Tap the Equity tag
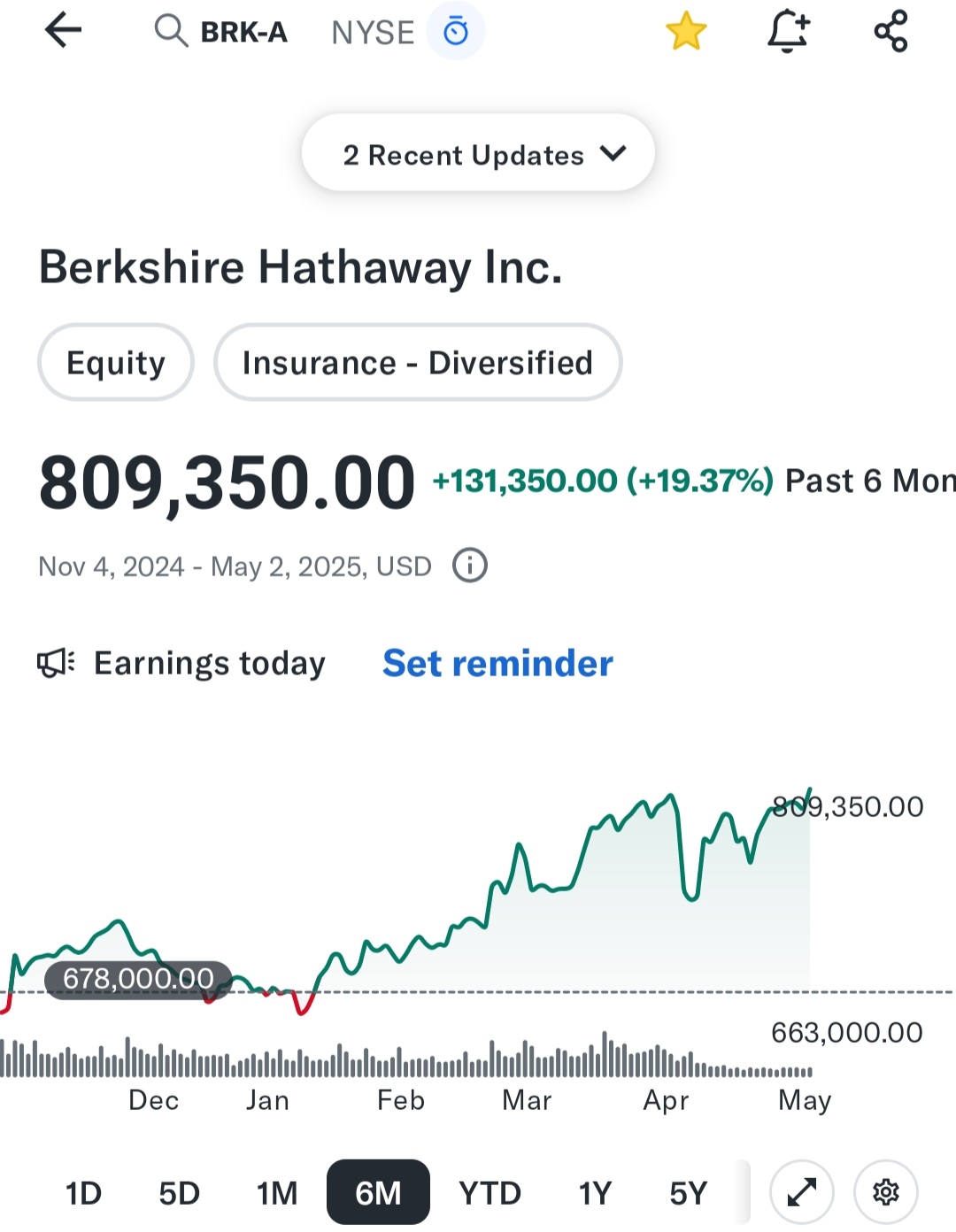Image resolution: width=956 pixels, height=1232 pixels. click(x=116, y=363)
